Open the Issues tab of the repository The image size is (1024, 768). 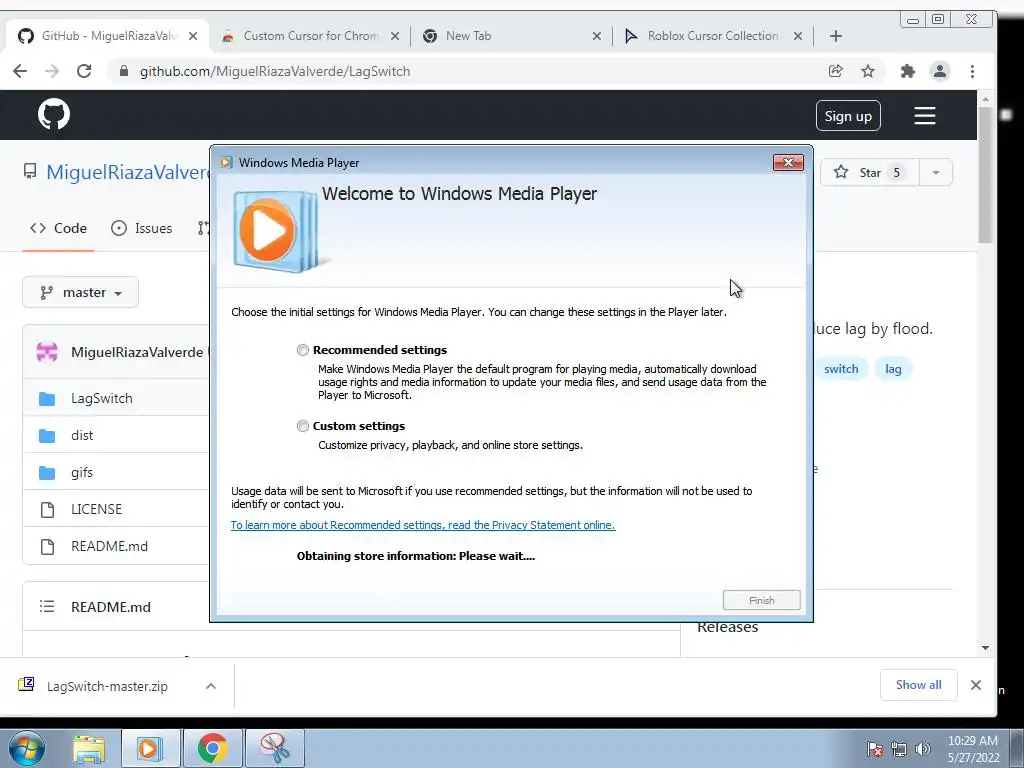[x=142, y=229]
